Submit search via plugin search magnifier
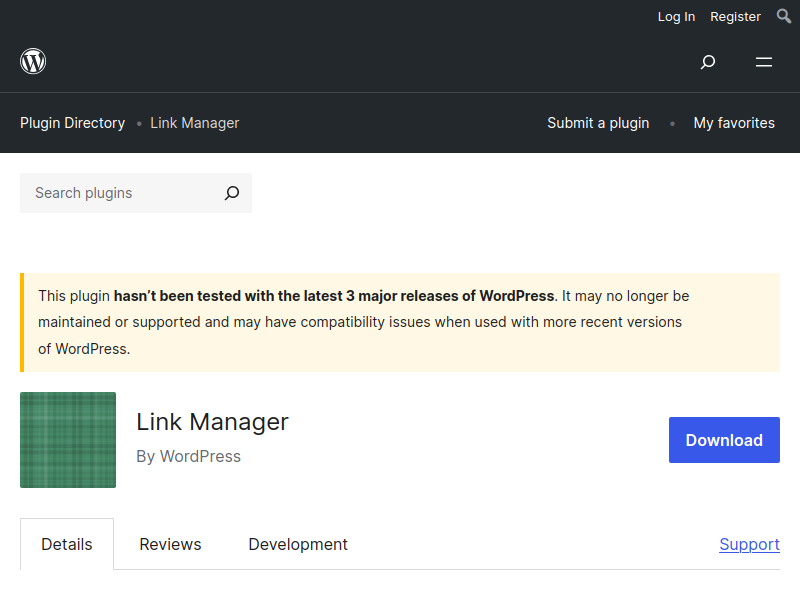The height and width of the screenshot is (600, 800). click(232, 193)
